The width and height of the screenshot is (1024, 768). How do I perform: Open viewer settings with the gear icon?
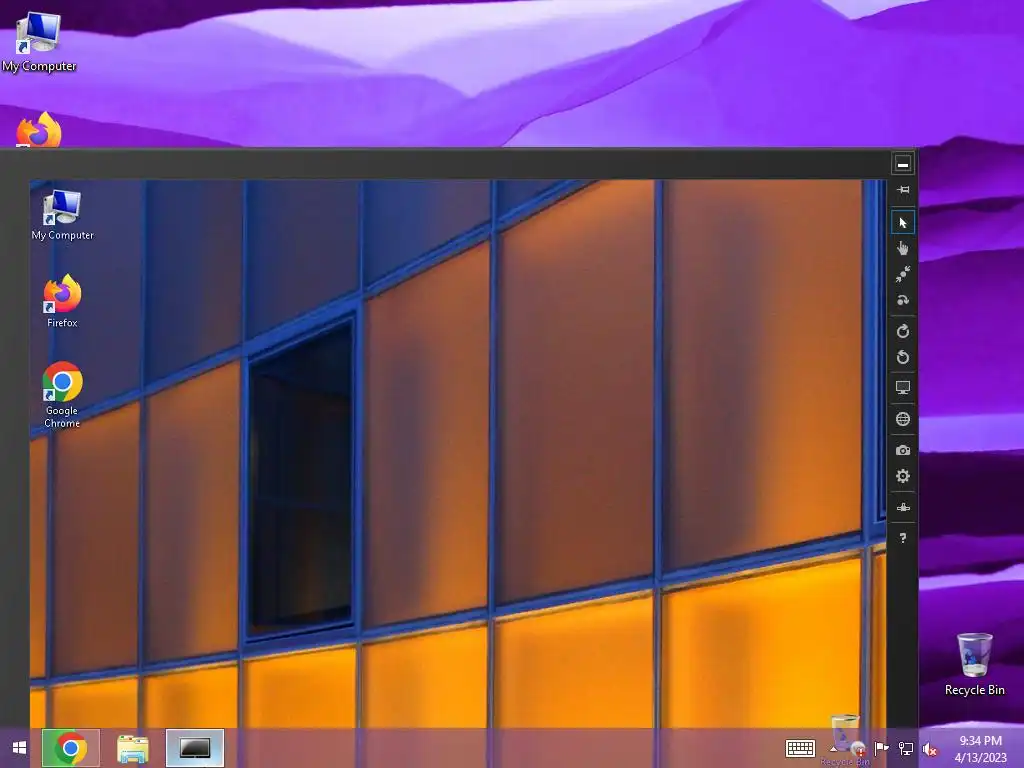(x=903, y=476)
